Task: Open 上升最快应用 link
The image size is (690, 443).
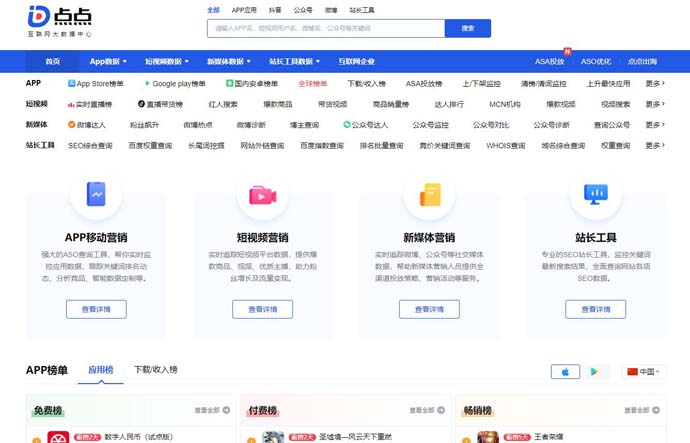Action: 609,83
